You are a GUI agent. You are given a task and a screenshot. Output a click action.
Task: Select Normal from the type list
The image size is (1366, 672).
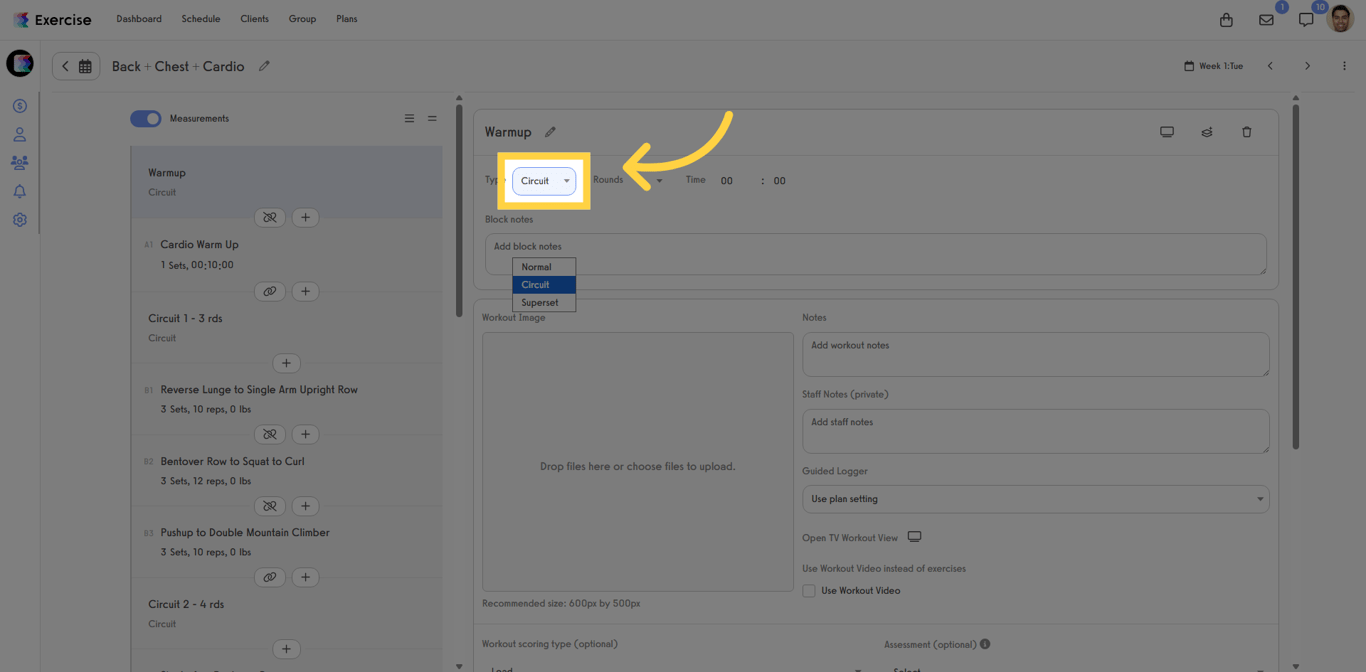(x=544, y=267)
